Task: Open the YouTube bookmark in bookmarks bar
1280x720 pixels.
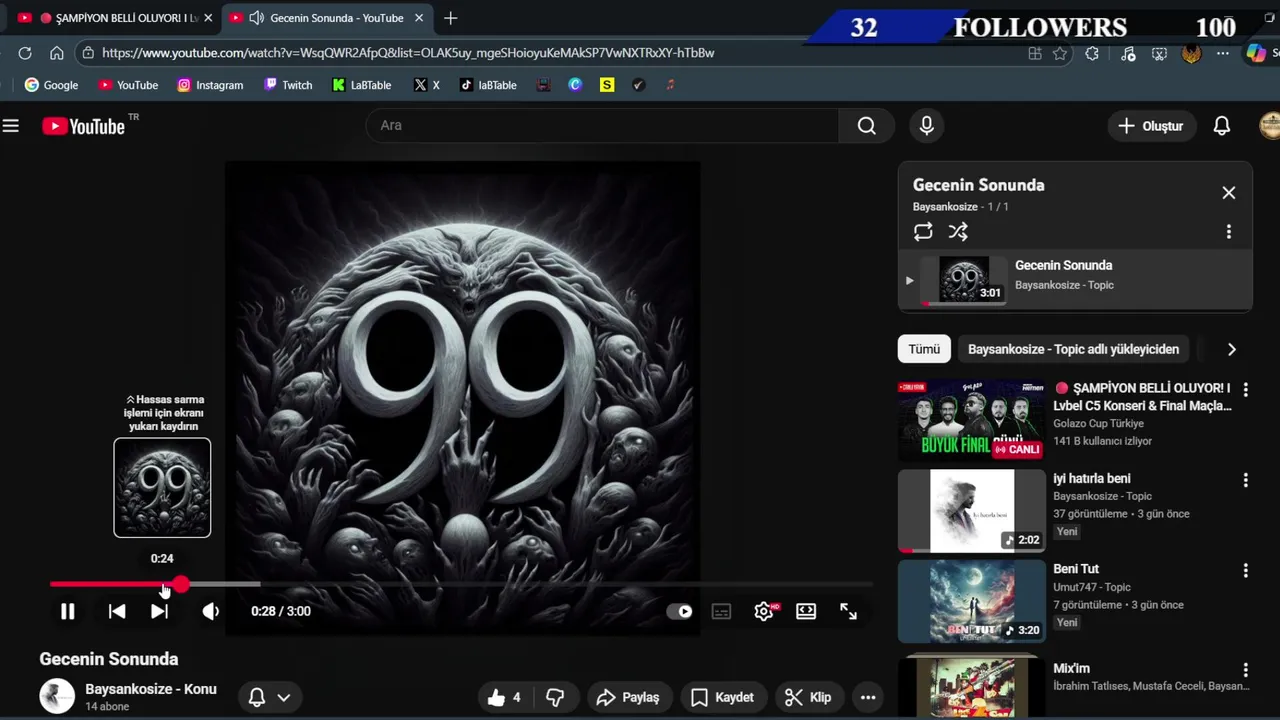Action: pos(128,85)
